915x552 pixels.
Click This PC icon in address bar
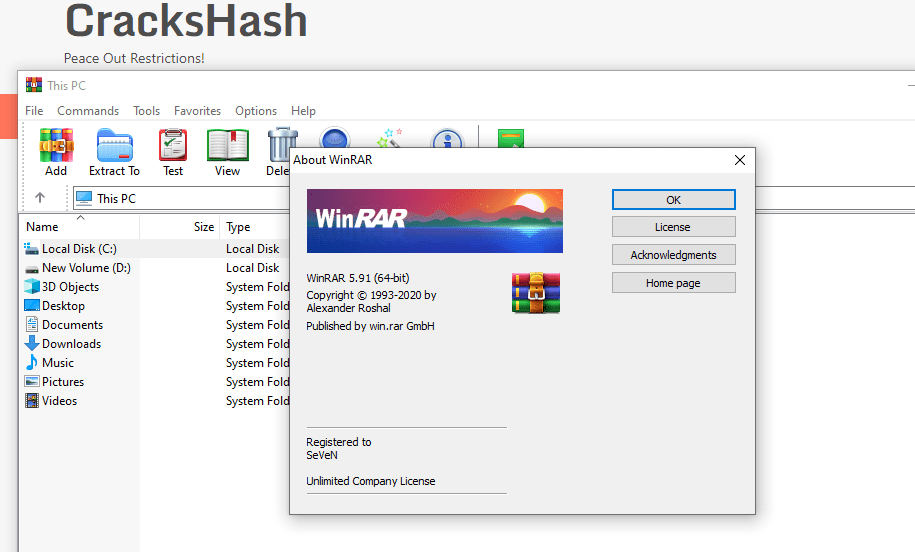click(84, 198)
